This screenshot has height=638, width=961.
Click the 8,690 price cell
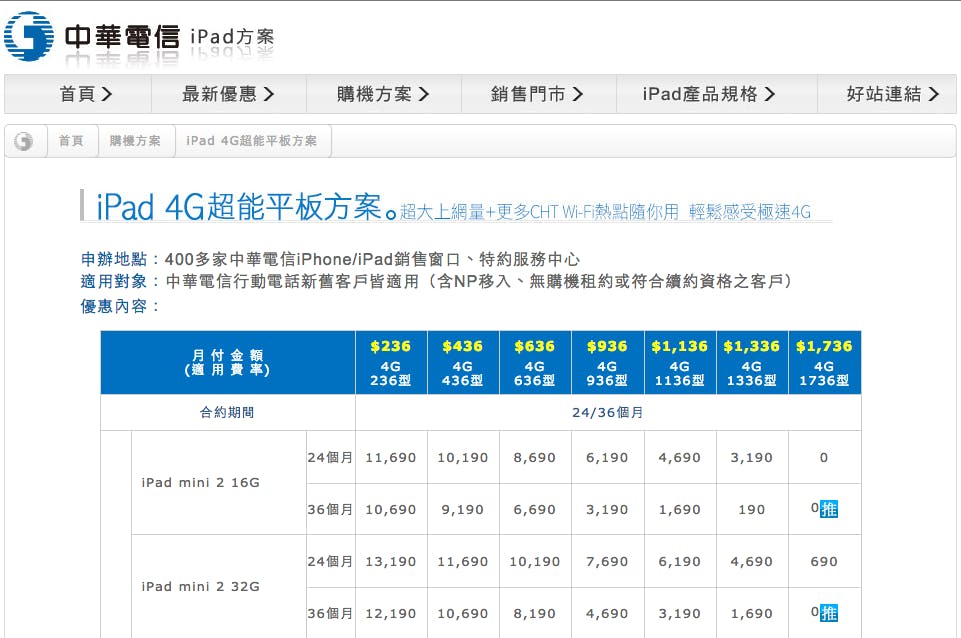tap(535, 458)
